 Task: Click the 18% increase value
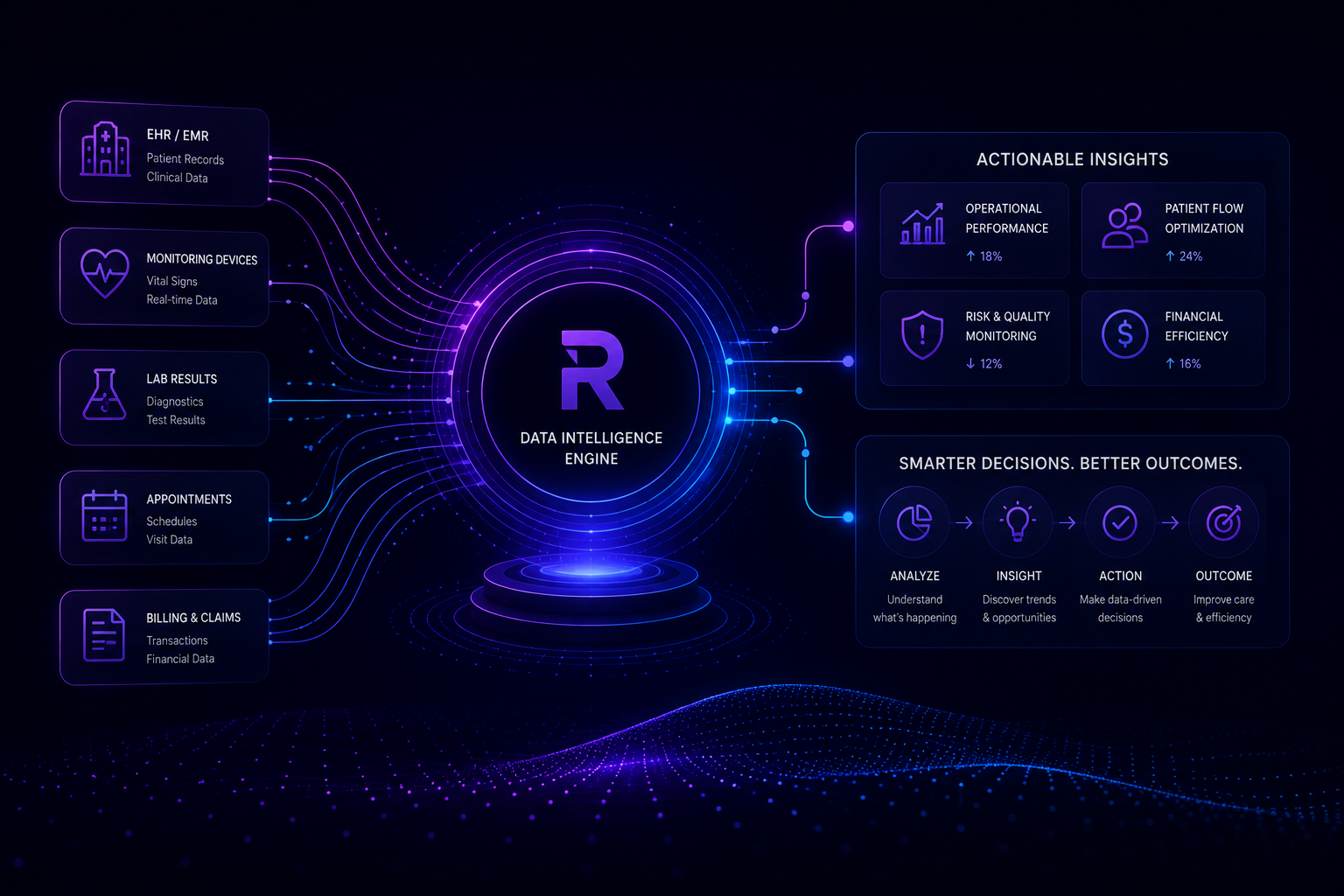[984, 256]
